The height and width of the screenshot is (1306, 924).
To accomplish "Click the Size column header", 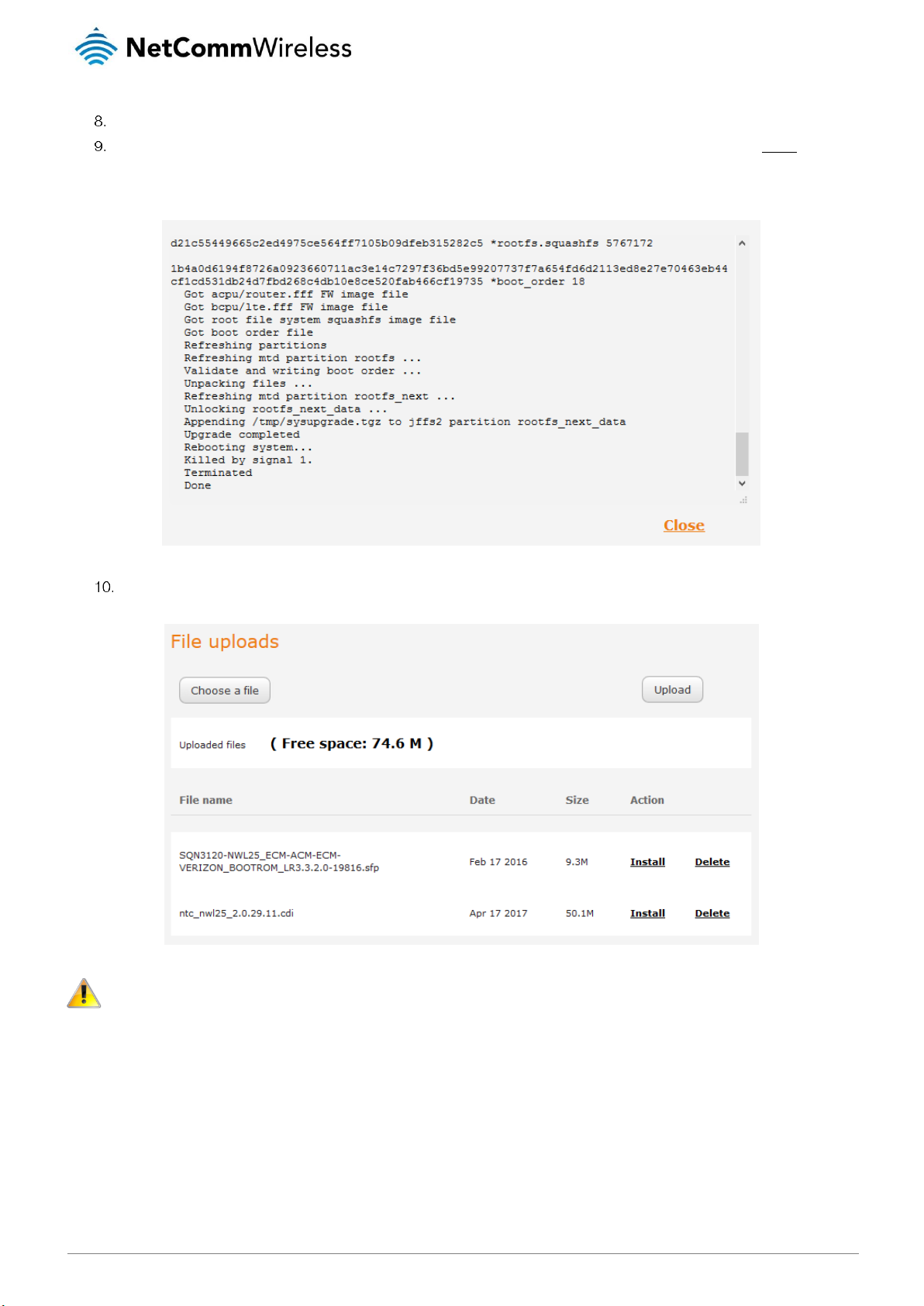I will tap(577, 800).
